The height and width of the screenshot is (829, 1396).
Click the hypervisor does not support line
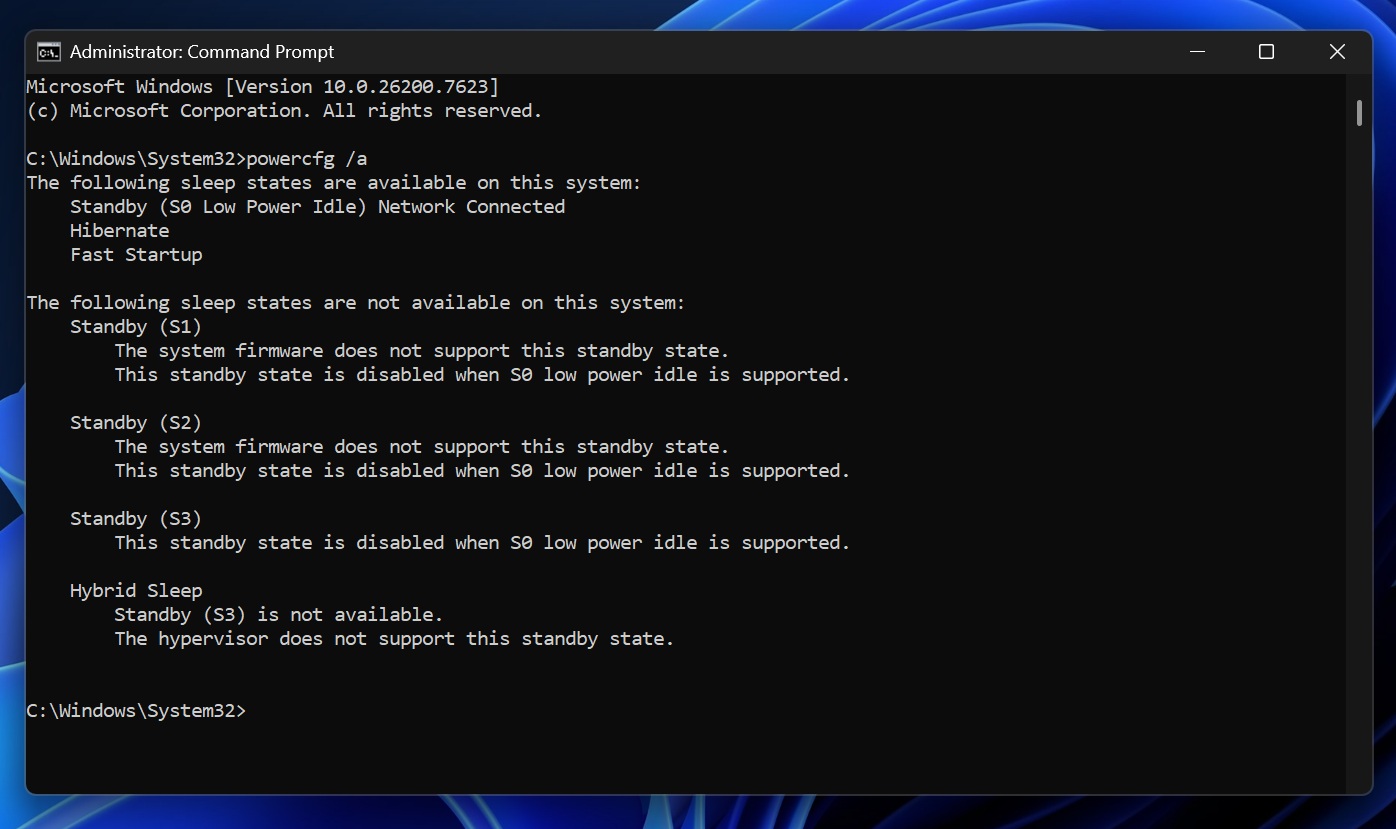394,639
